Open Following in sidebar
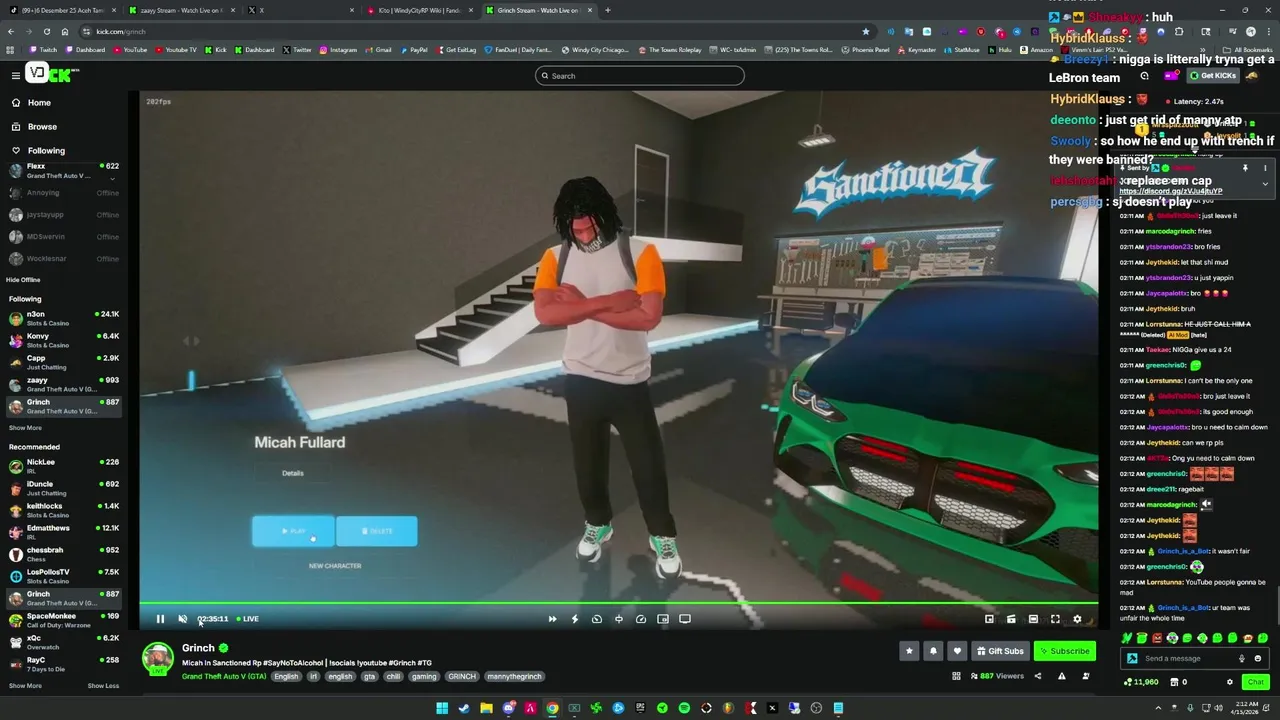The height and width of the screenshot is (720, 1280). click(46, 151)
